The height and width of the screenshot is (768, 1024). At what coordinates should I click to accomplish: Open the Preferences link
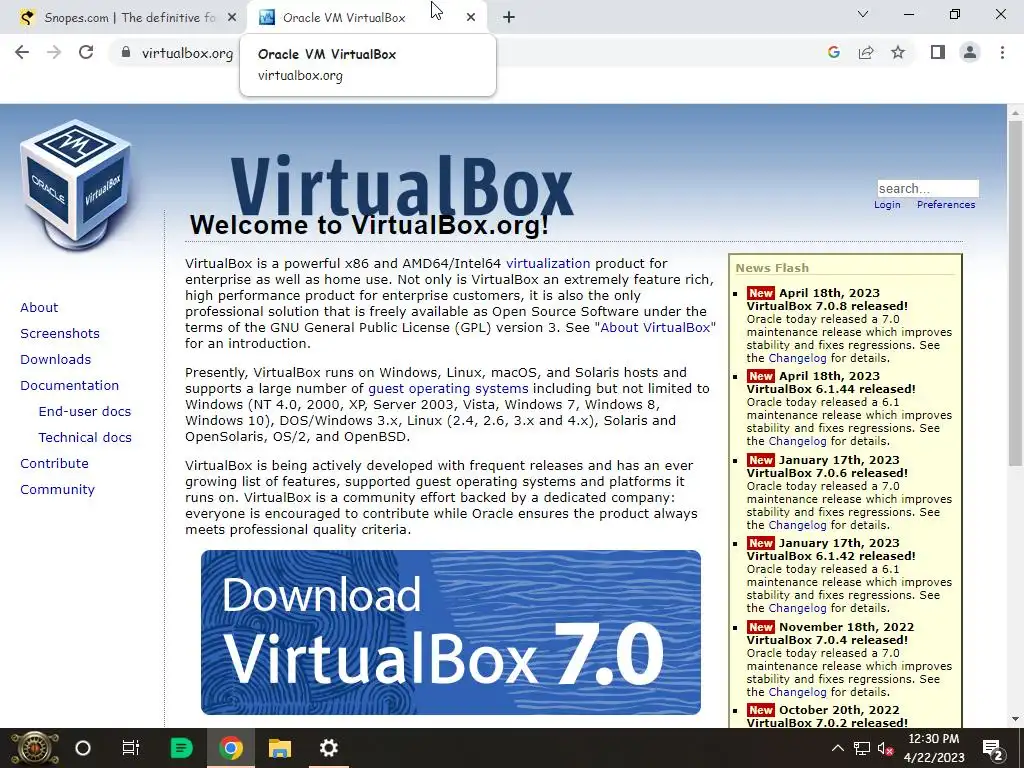point(946,204)
